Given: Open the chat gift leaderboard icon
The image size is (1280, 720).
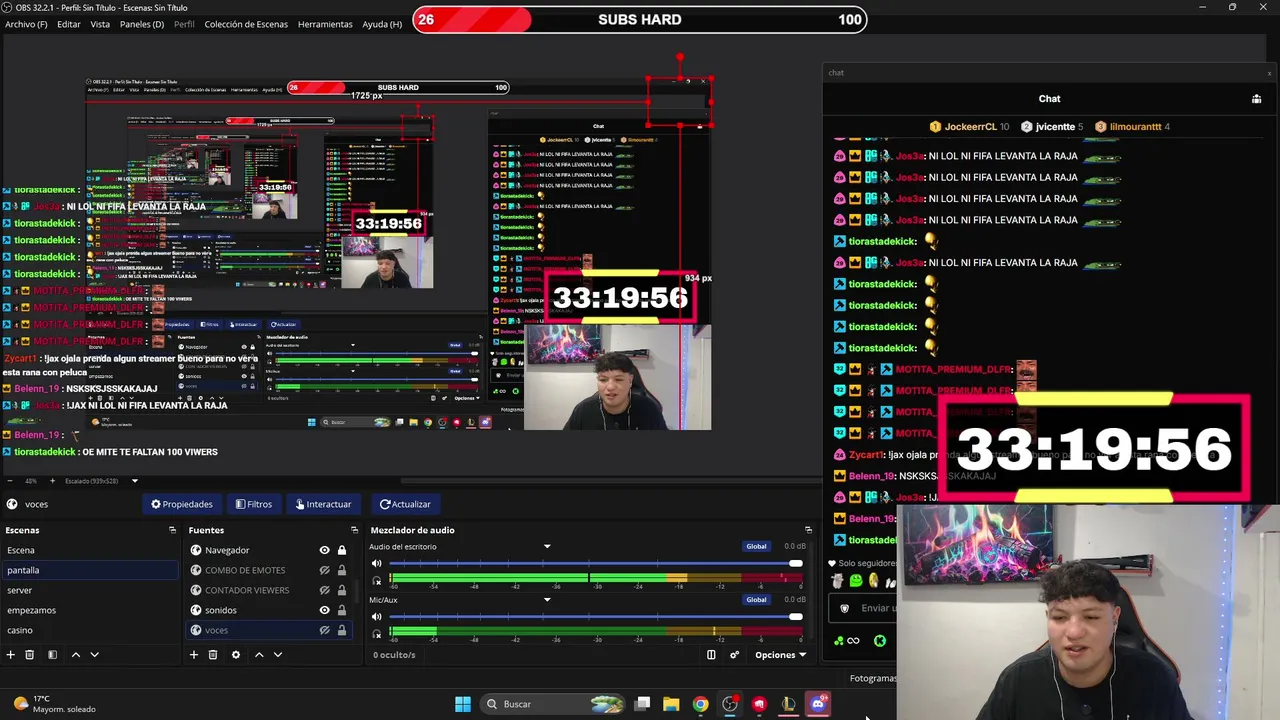Looking at the screenshot, I should [1257, 99].
